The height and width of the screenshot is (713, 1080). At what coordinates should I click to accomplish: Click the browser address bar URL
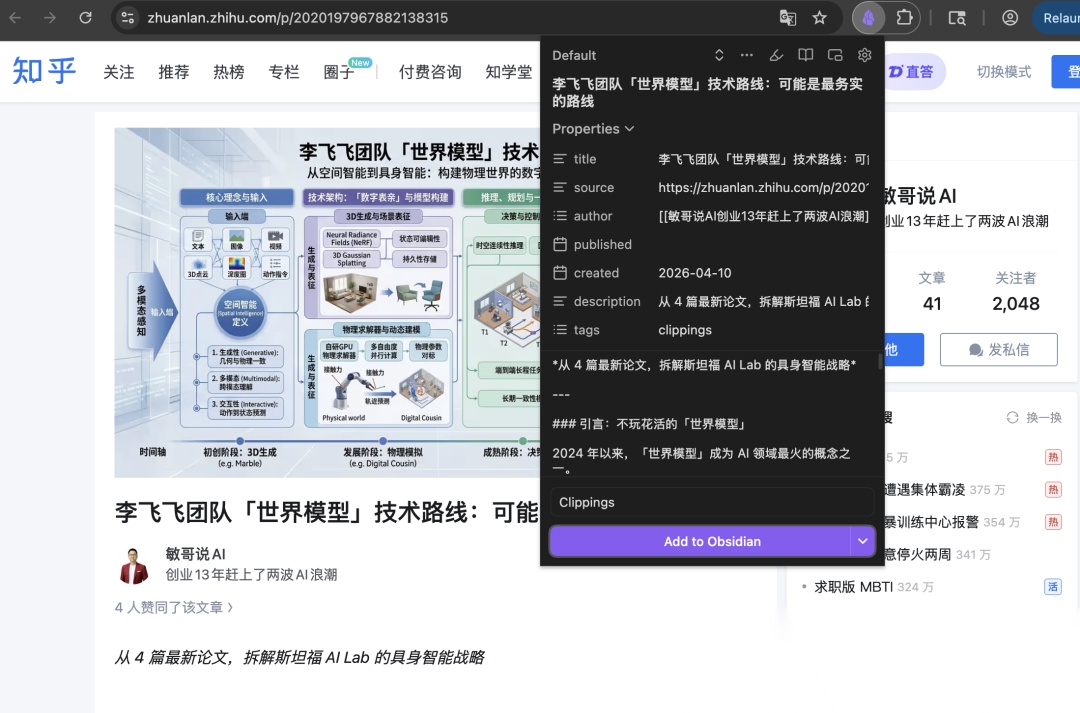coord(298,18)
